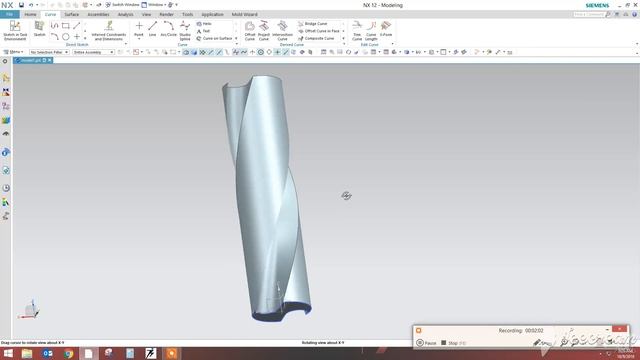The height and width of the screenshot is (360, 640).
Task: Open Windows Start menu
Action: [8, 353]
